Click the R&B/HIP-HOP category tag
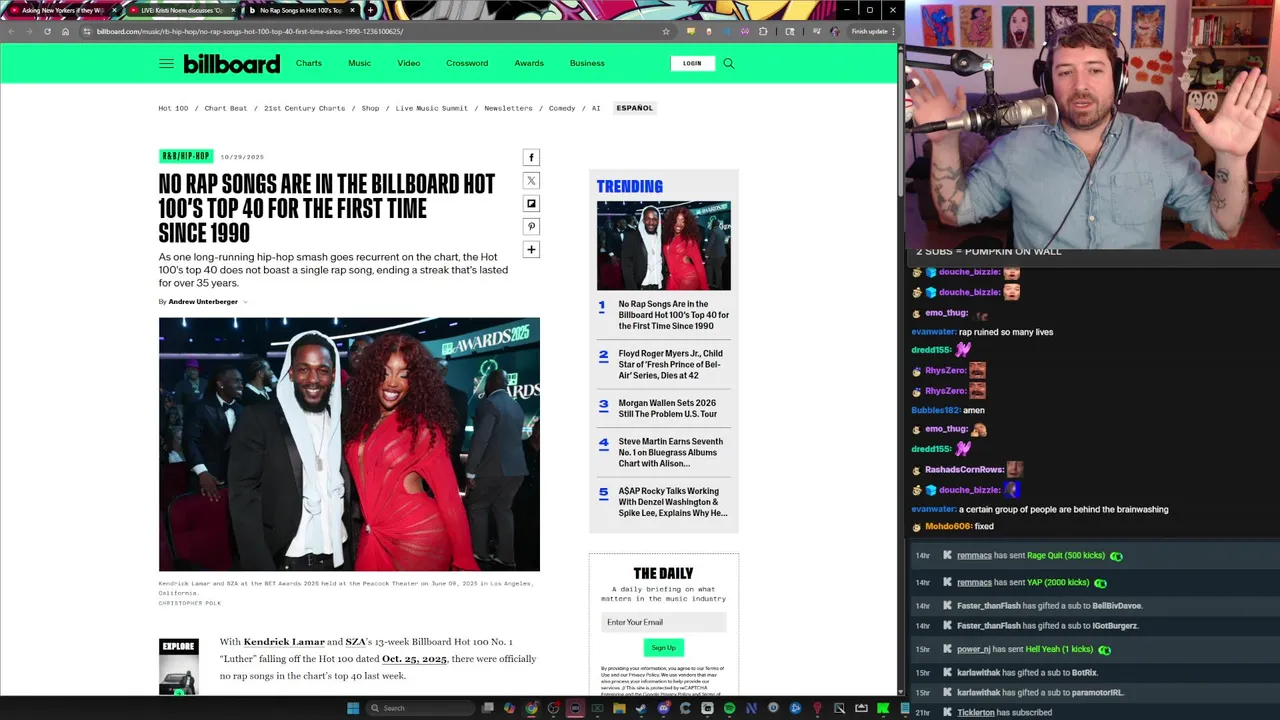Viewport: 1280px width, 720px height. point(186,156)
